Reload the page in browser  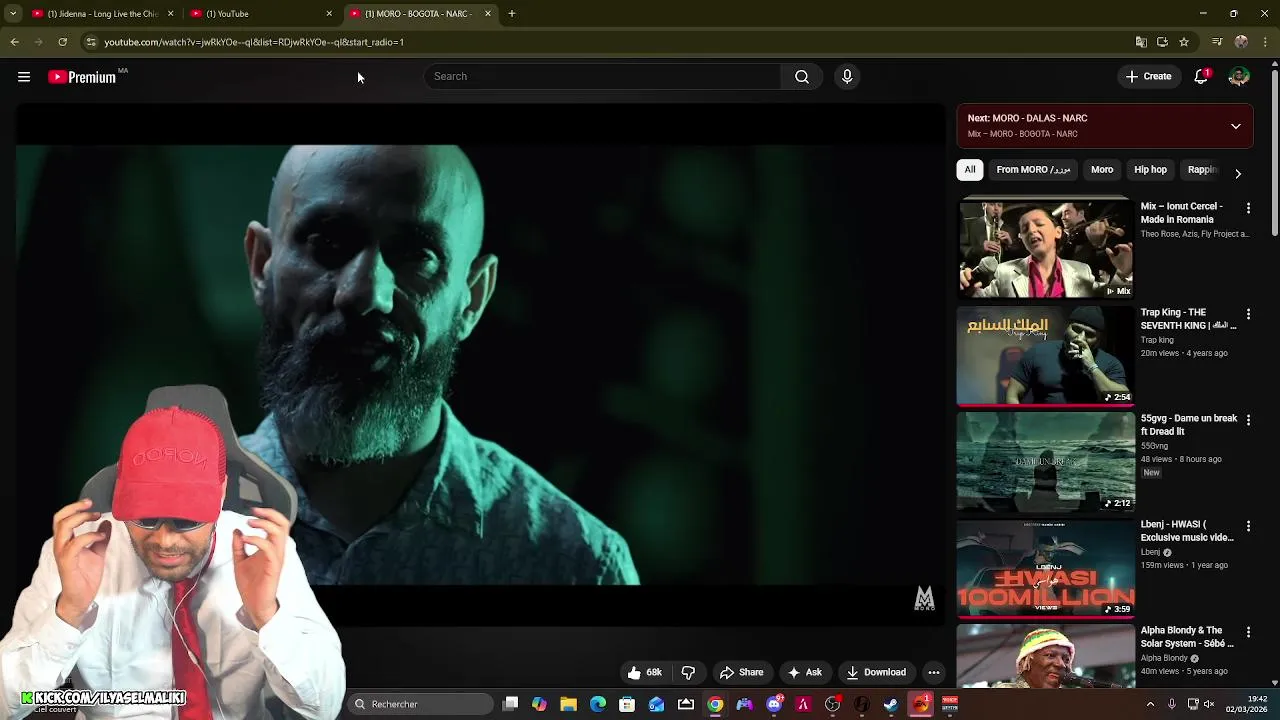tap(62, 42)
